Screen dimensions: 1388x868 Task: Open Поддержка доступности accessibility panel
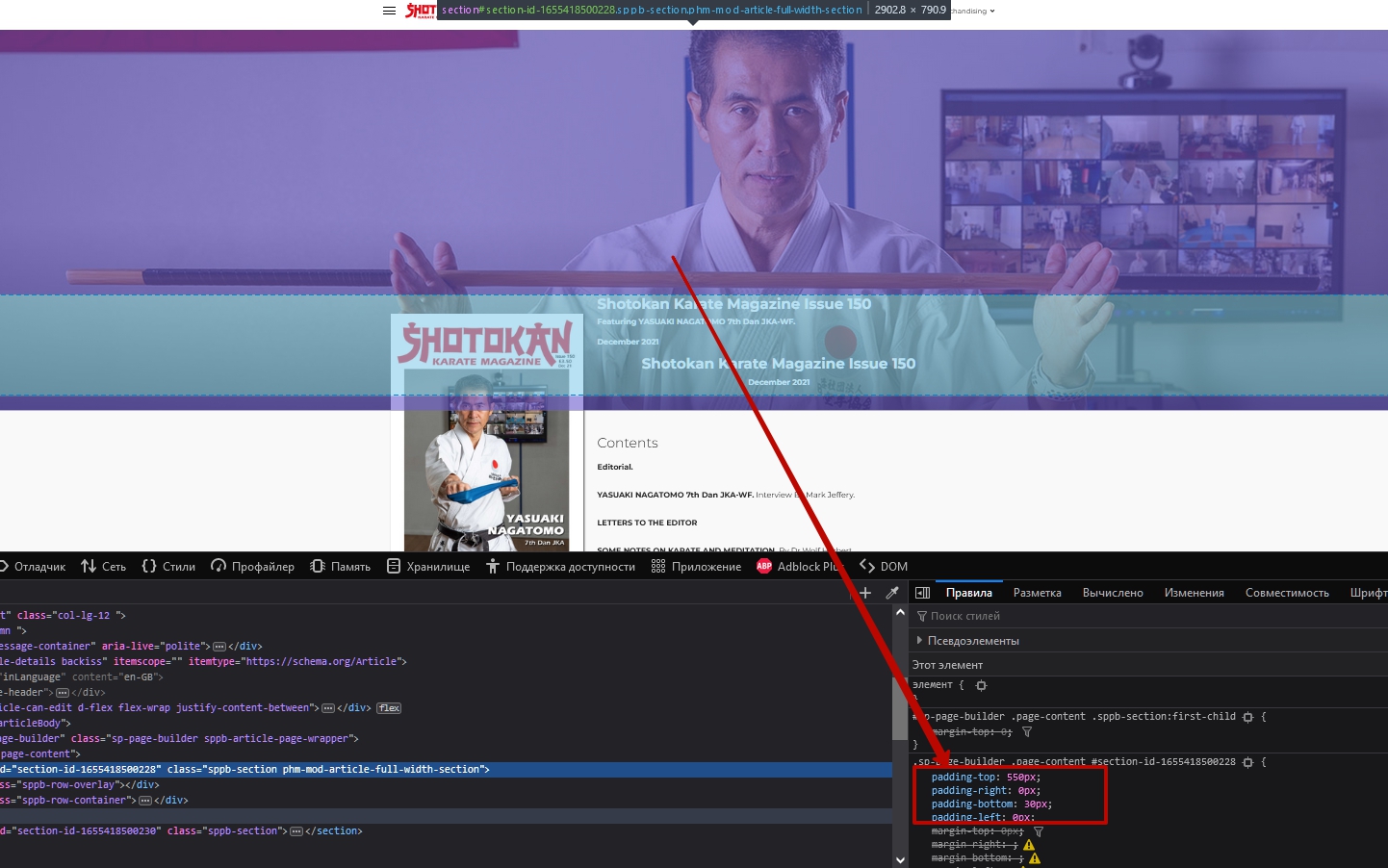560,567
